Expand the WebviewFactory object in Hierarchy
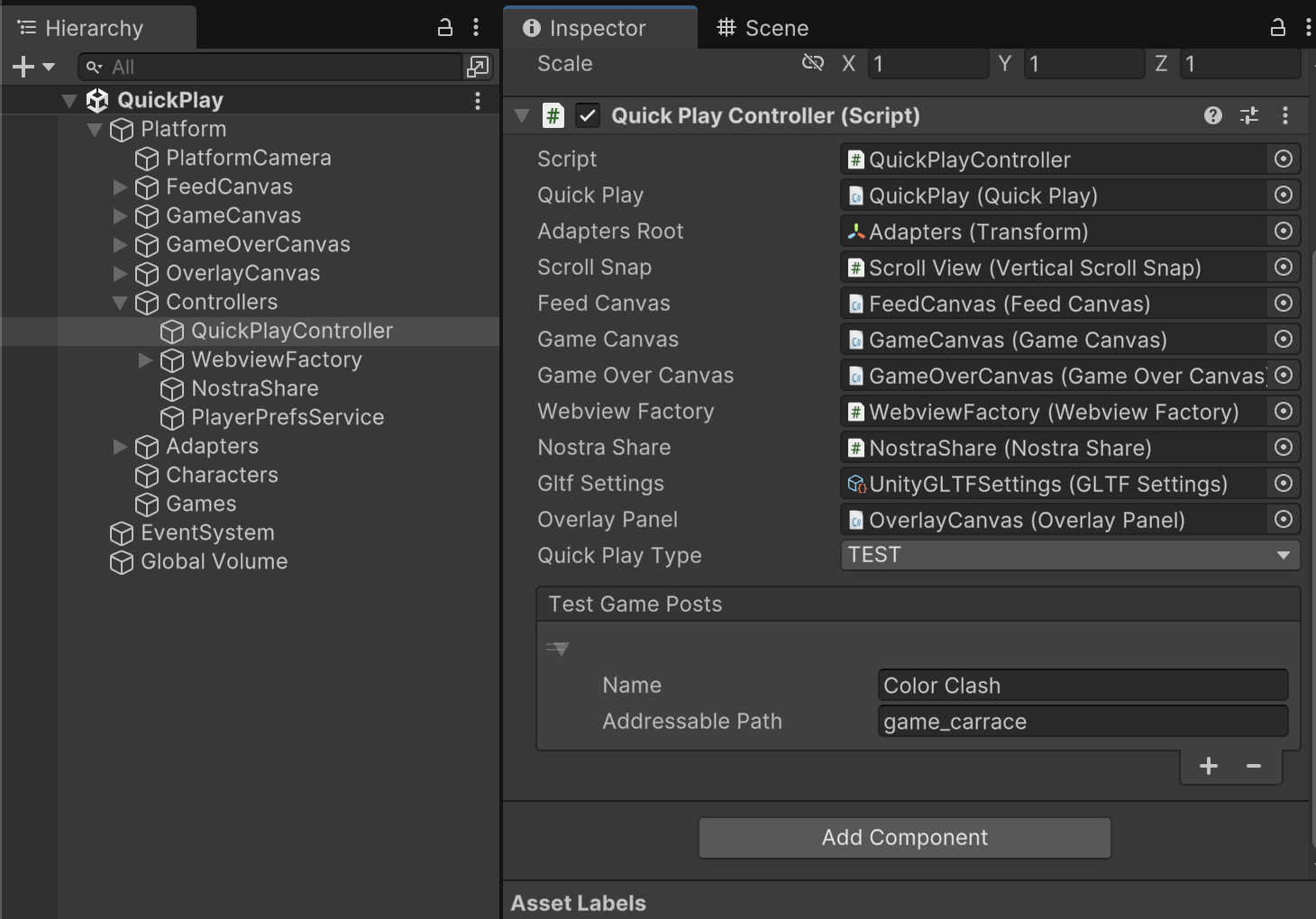Viewport: 1316px width, 919px height. coord(145,360)
